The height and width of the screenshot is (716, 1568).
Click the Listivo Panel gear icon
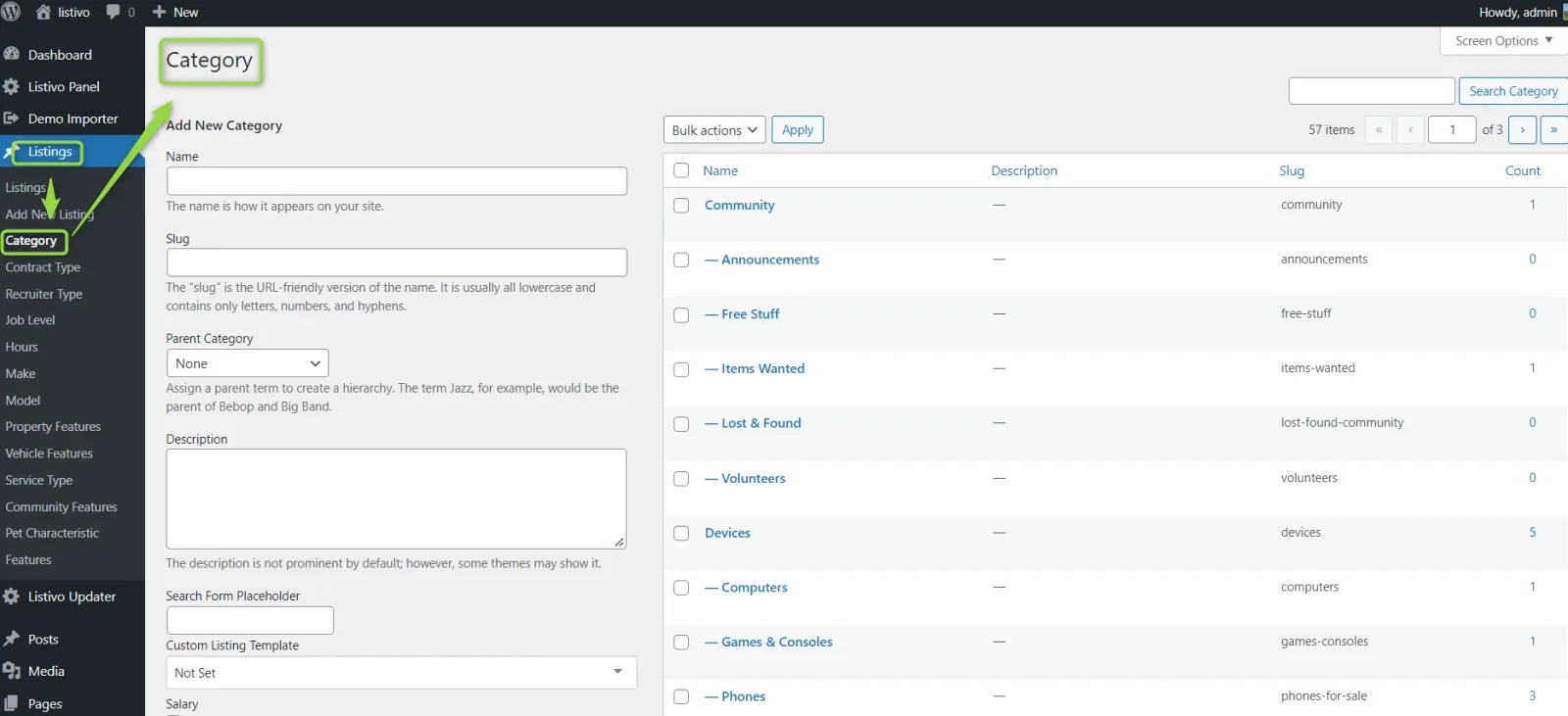point(12,86)
